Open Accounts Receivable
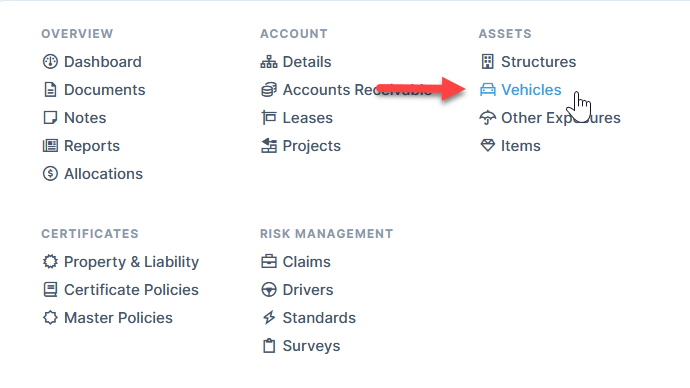 click(x=346, y=90)
